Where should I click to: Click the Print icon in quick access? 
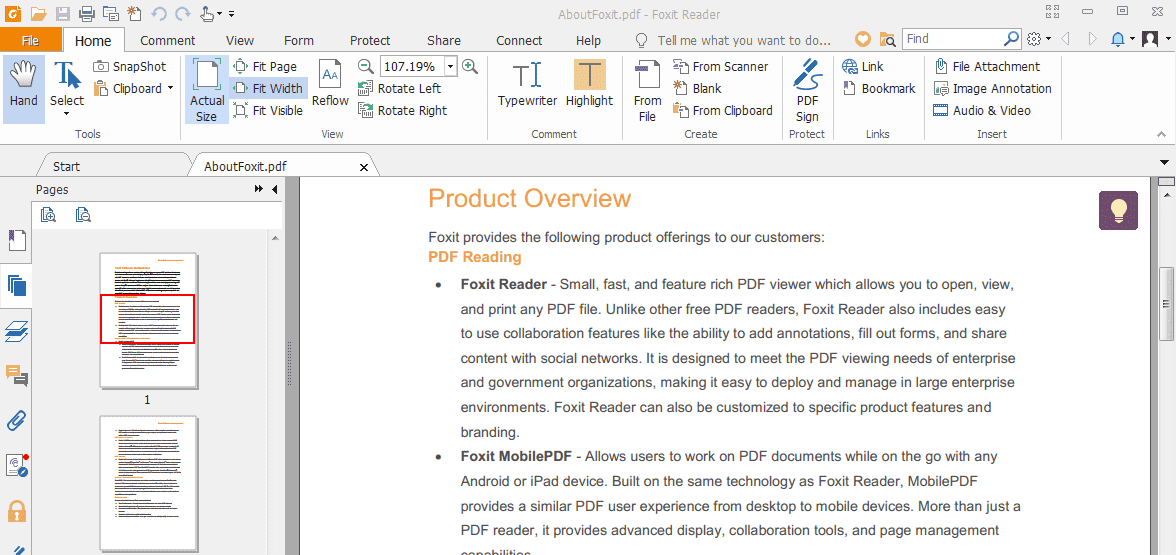pyautogui.click(x=87, y=13)
